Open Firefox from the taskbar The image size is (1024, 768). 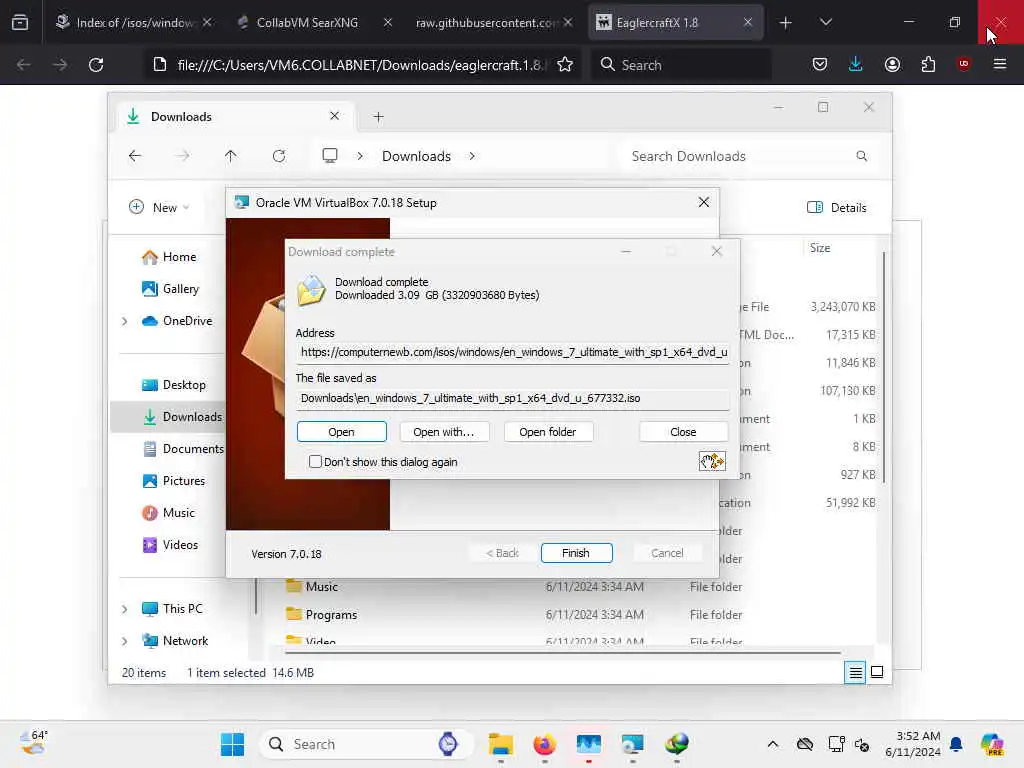point(545,744)
